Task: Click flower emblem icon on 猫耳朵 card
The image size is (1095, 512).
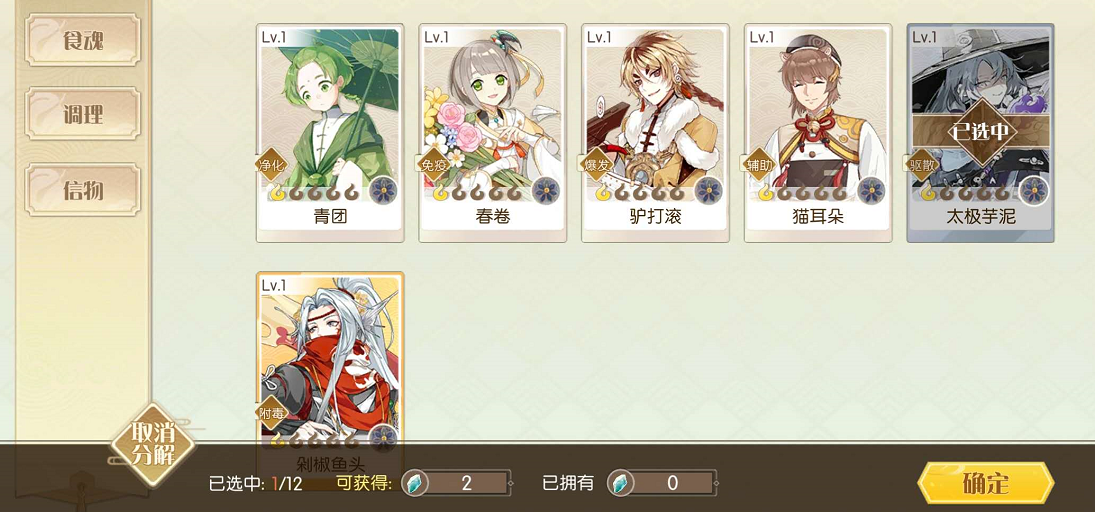Action: (x=871, y=190)
